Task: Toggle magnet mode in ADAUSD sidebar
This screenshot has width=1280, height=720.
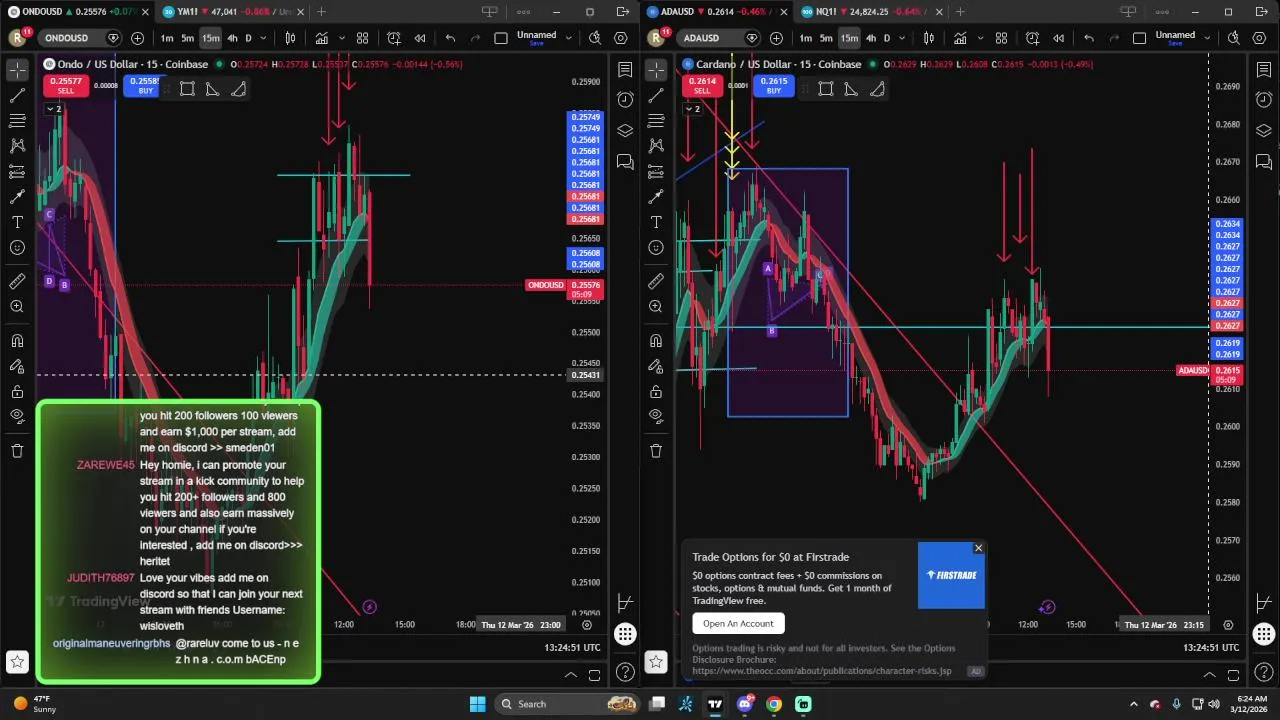Action: tap(656, 341)
